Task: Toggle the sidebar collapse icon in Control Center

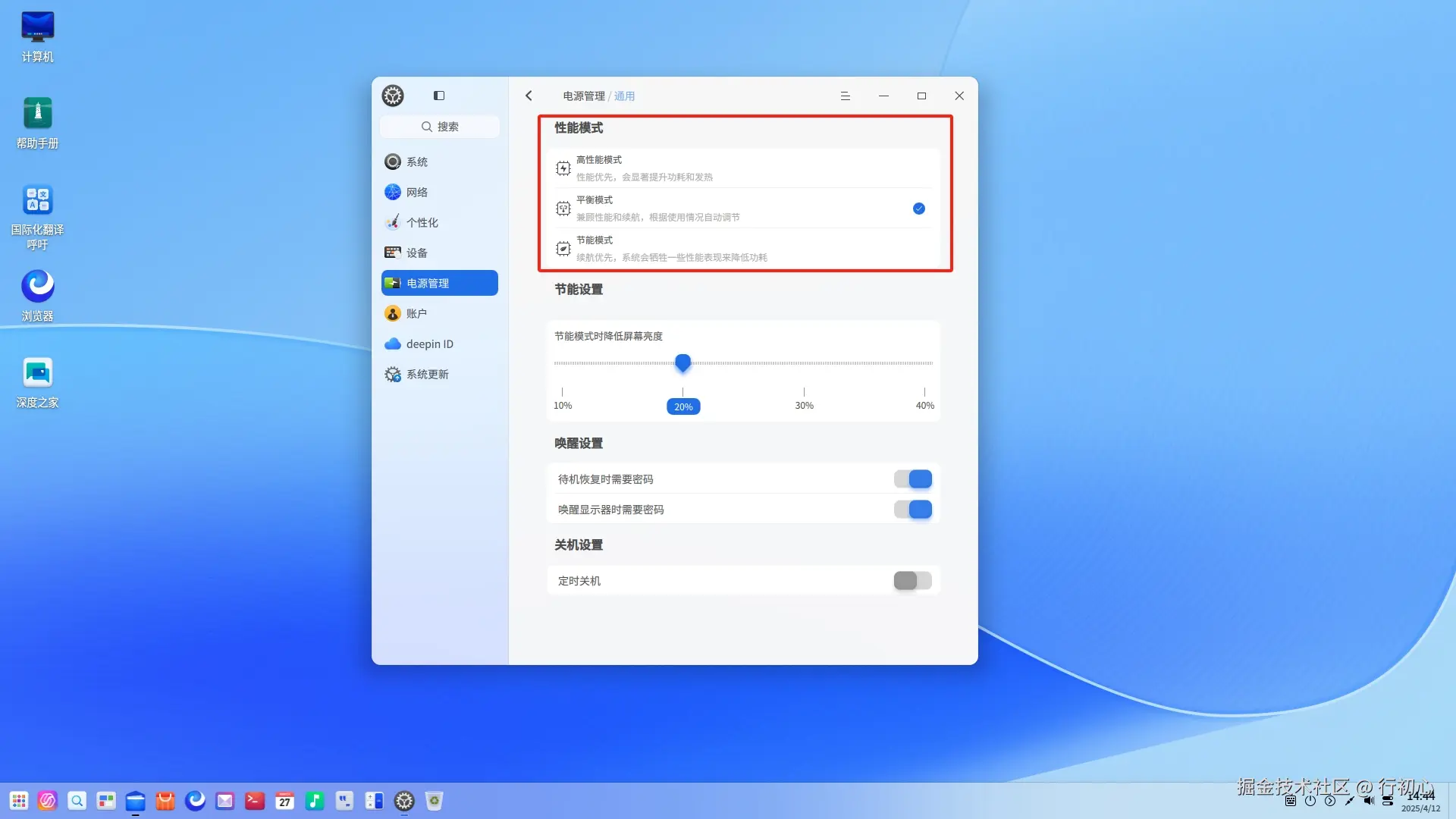Action: [439, 96]
